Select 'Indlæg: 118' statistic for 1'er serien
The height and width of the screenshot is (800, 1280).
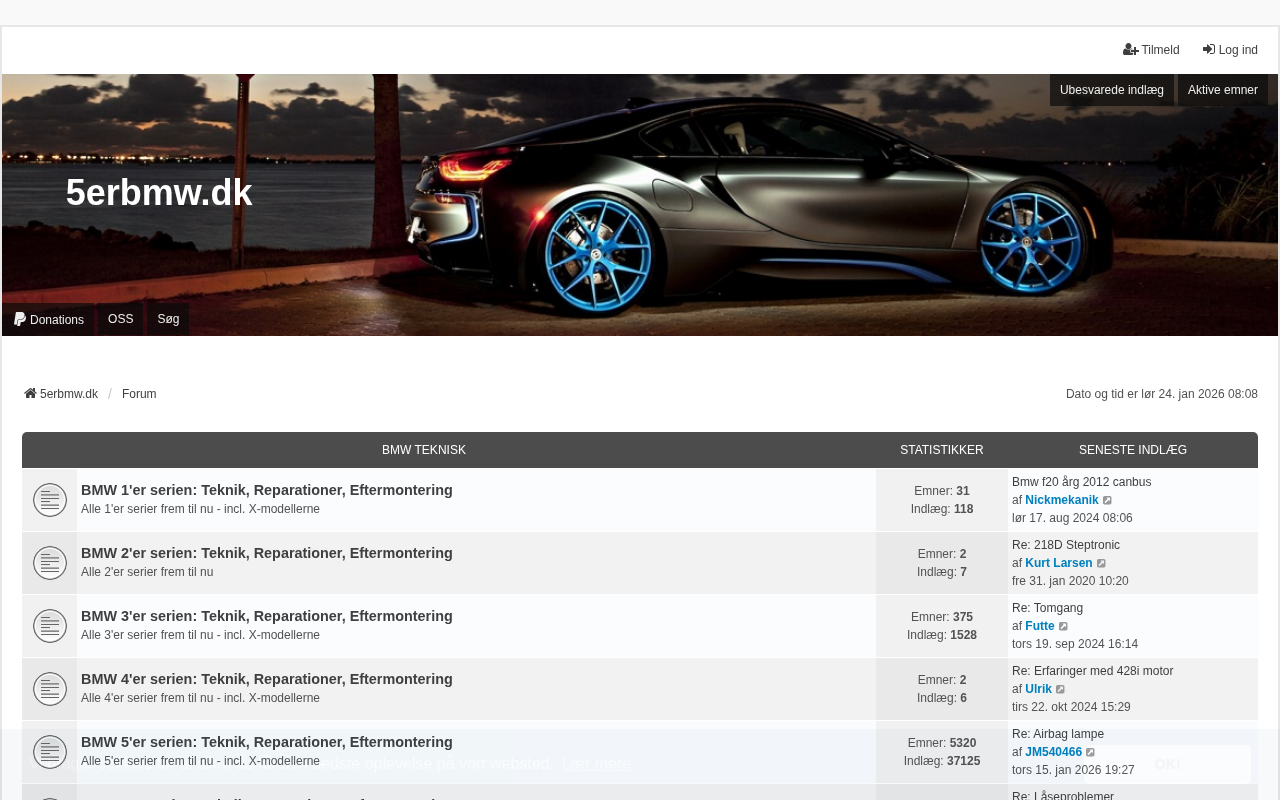[x=942, y=509]
